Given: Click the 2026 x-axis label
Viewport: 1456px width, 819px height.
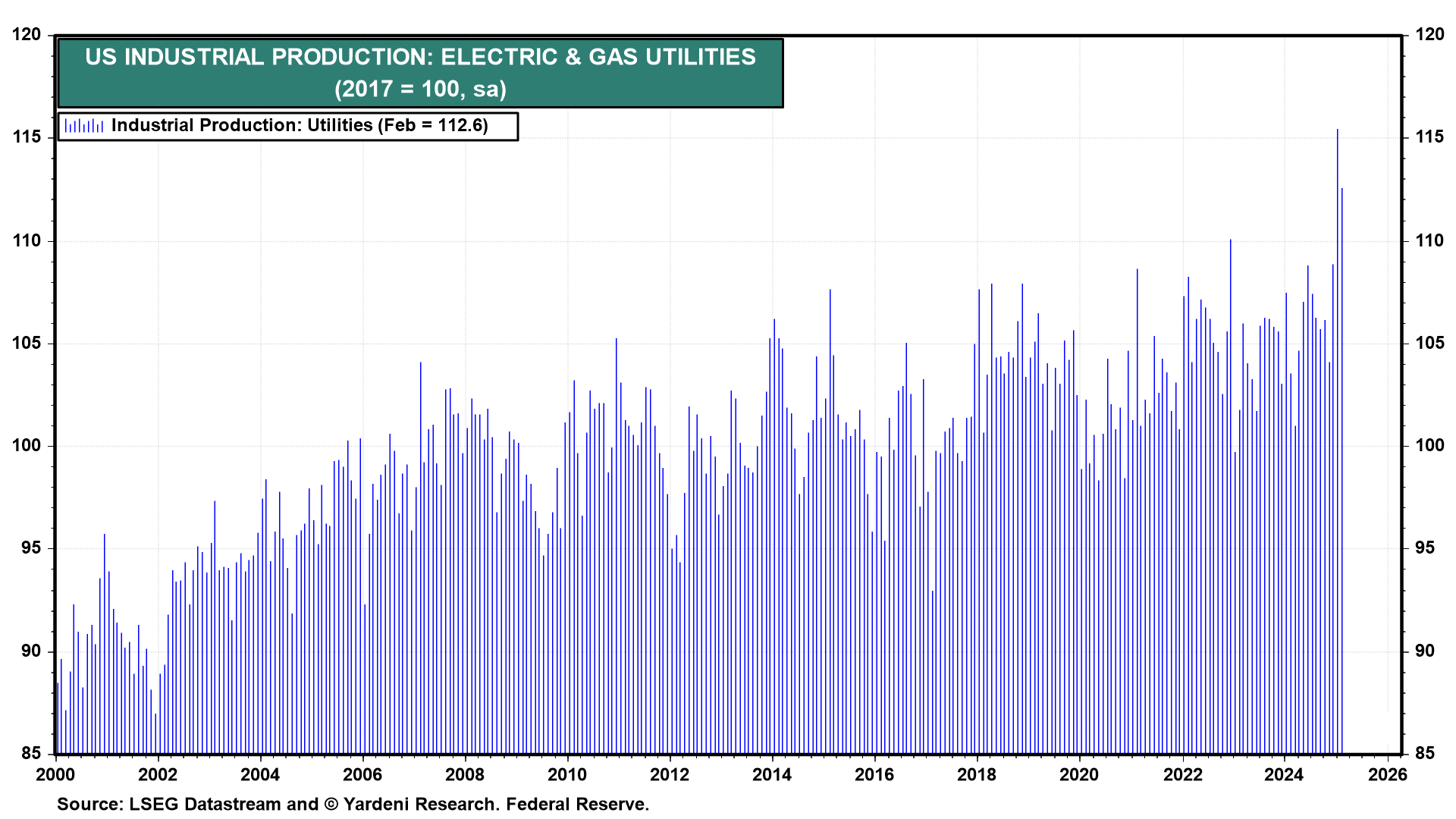Looking at the screenshot, I should tap(1387, 774).
